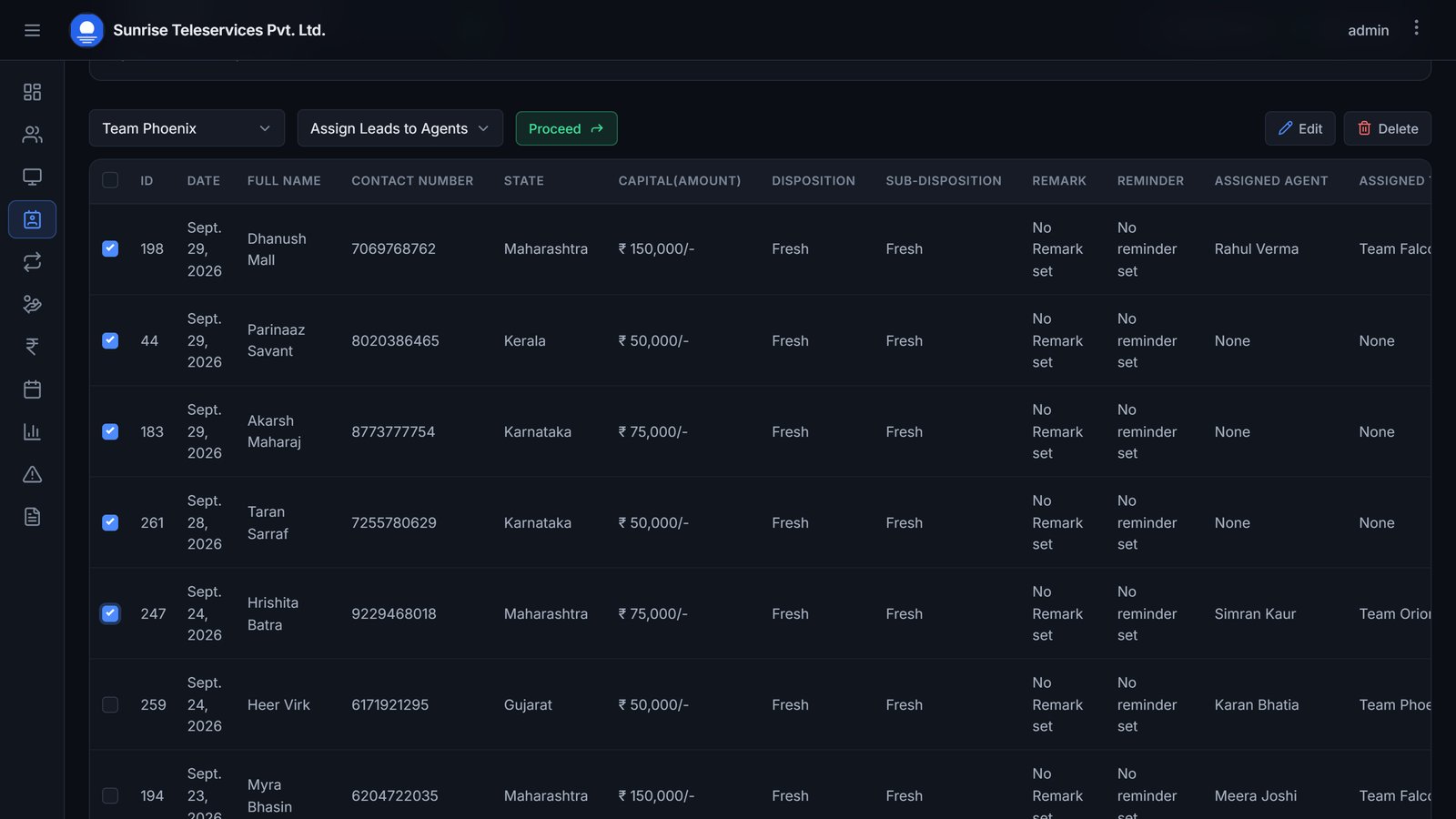The height and width of the screenshot is (819, 1456).
Task: Open the monitor icon in sidebar
Action: click(32, 177)
